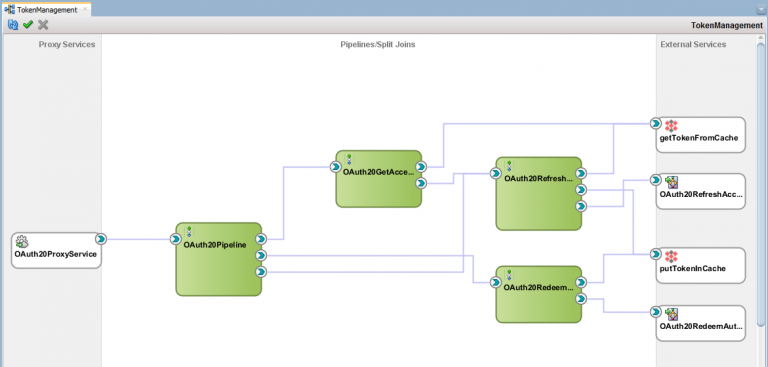Image resolution: width=768 pixels, height=367 pixels.
Task: Click the OAuth20RedeemAut business service icon
Action: (x=671, y=314)
